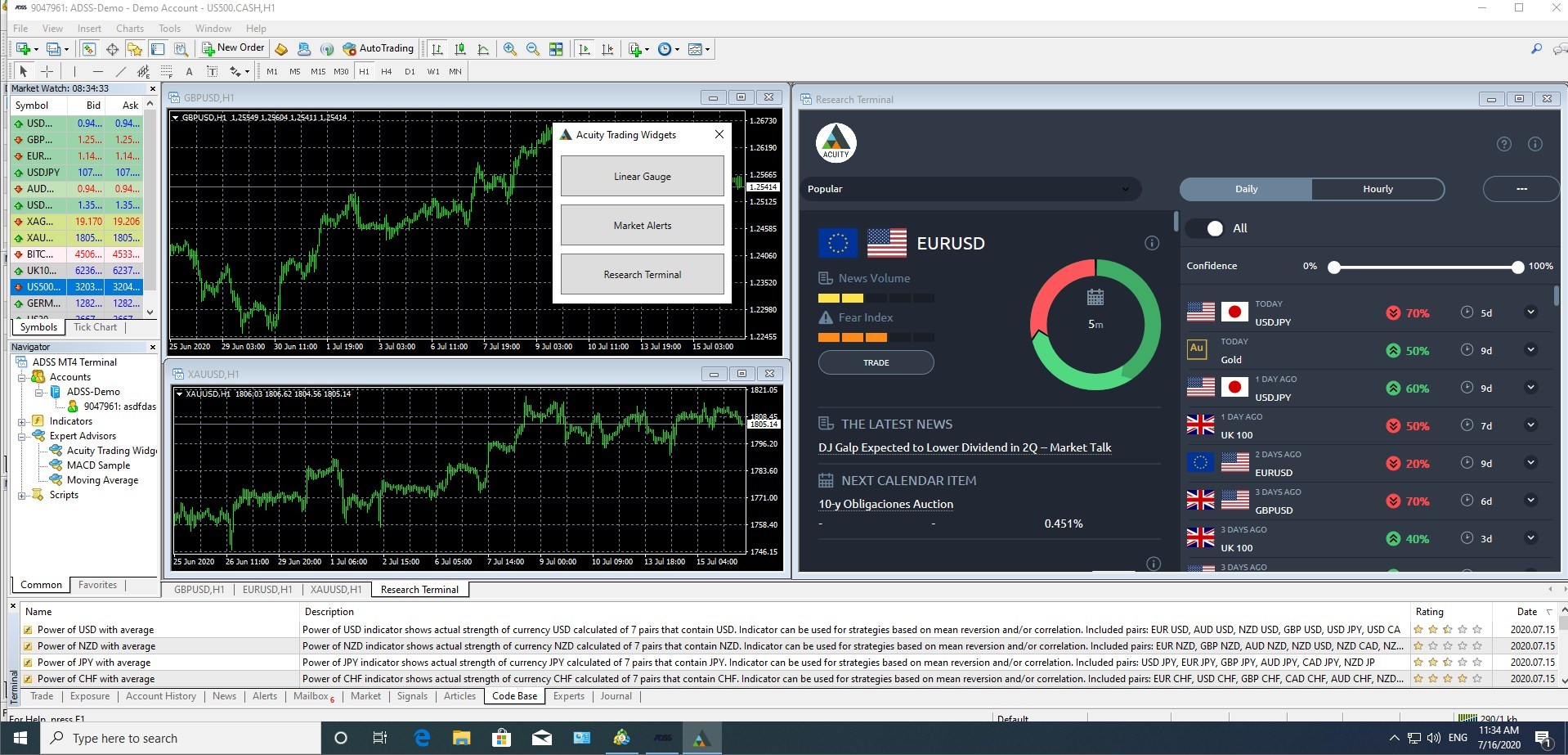This screenshot has width=1568, height=755.
Task: Select the D1 timeframe button
Action: (410, 71)
